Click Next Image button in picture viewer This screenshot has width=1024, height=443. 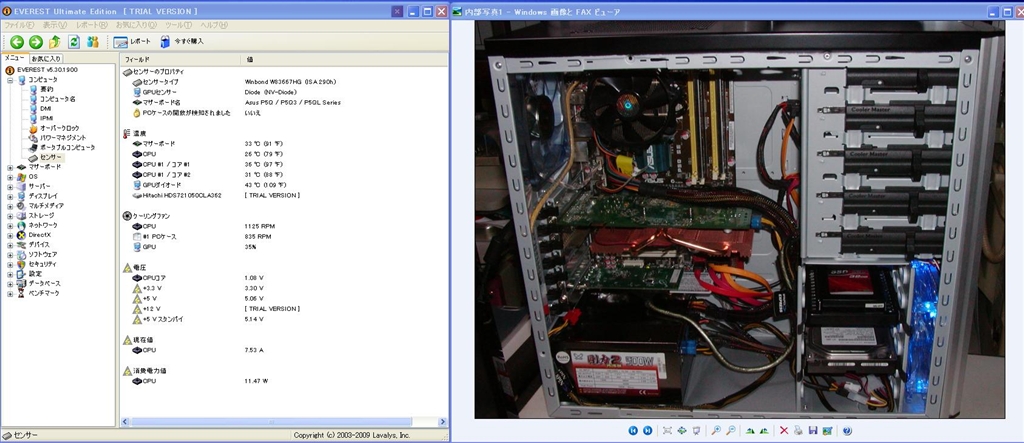(647, 431)
